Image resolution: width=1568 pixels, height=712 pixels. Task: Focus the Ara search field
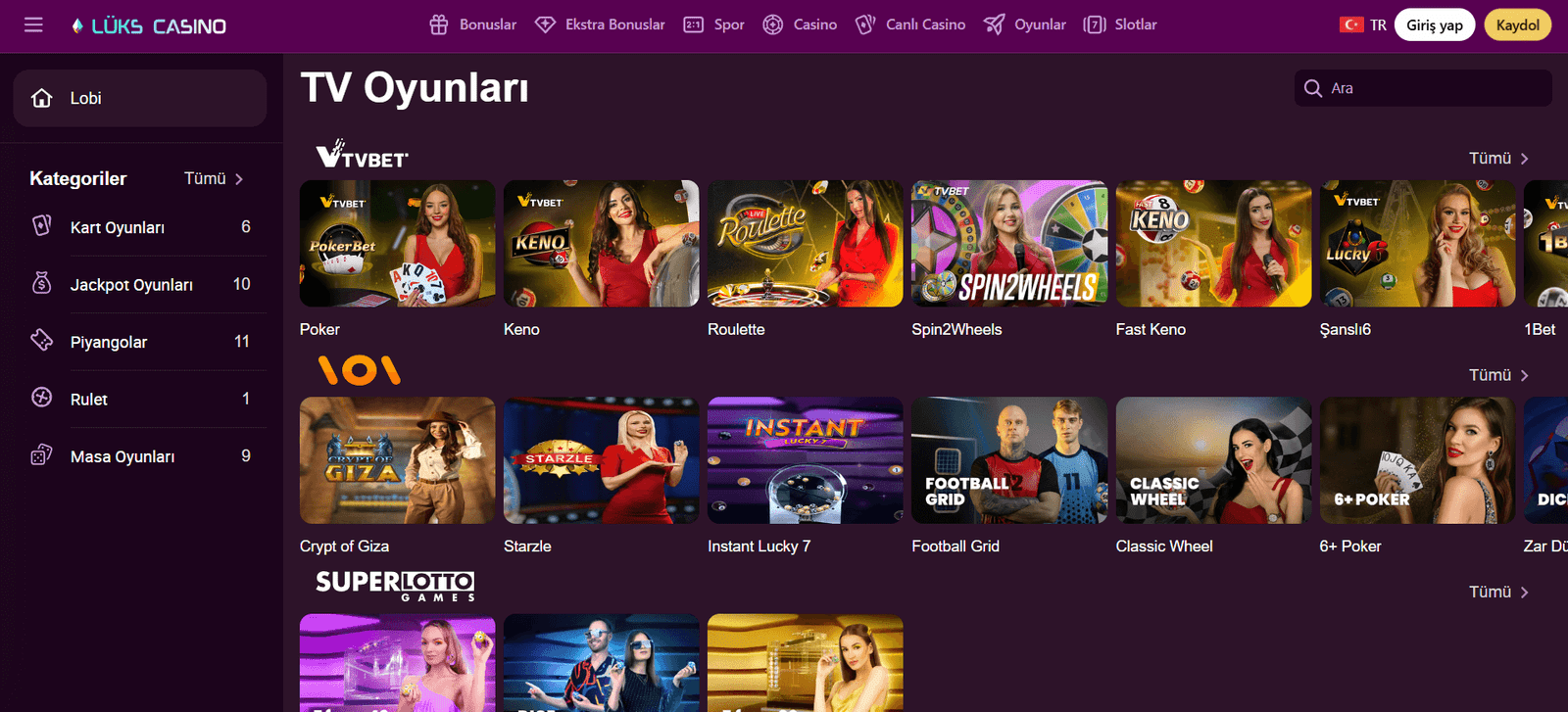(1423, 88)
